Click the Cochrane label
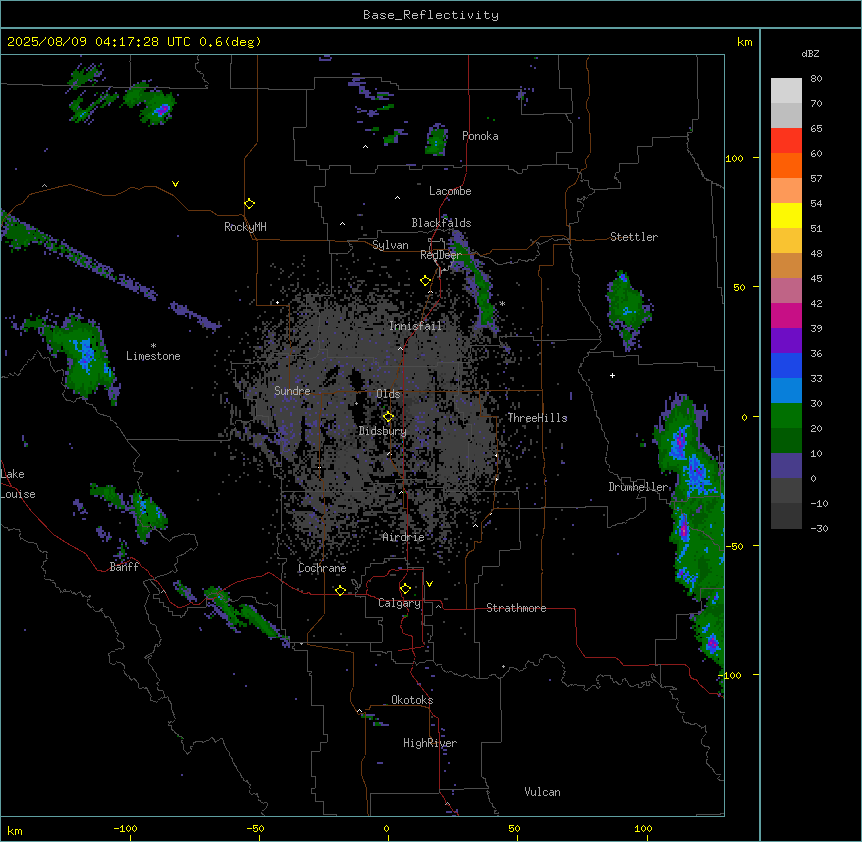 click(322, 568)
